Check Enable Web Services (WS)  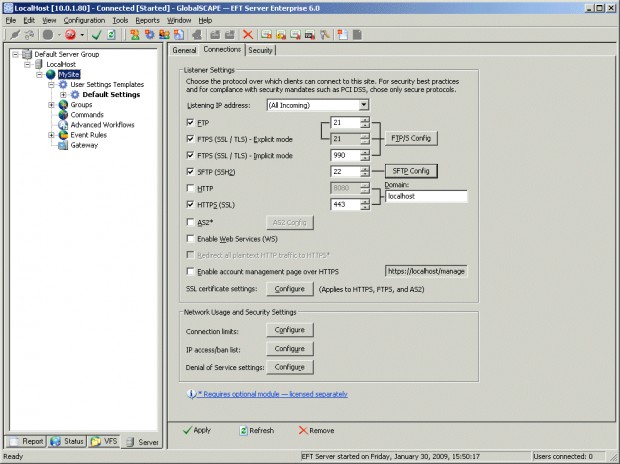[190, 239]
